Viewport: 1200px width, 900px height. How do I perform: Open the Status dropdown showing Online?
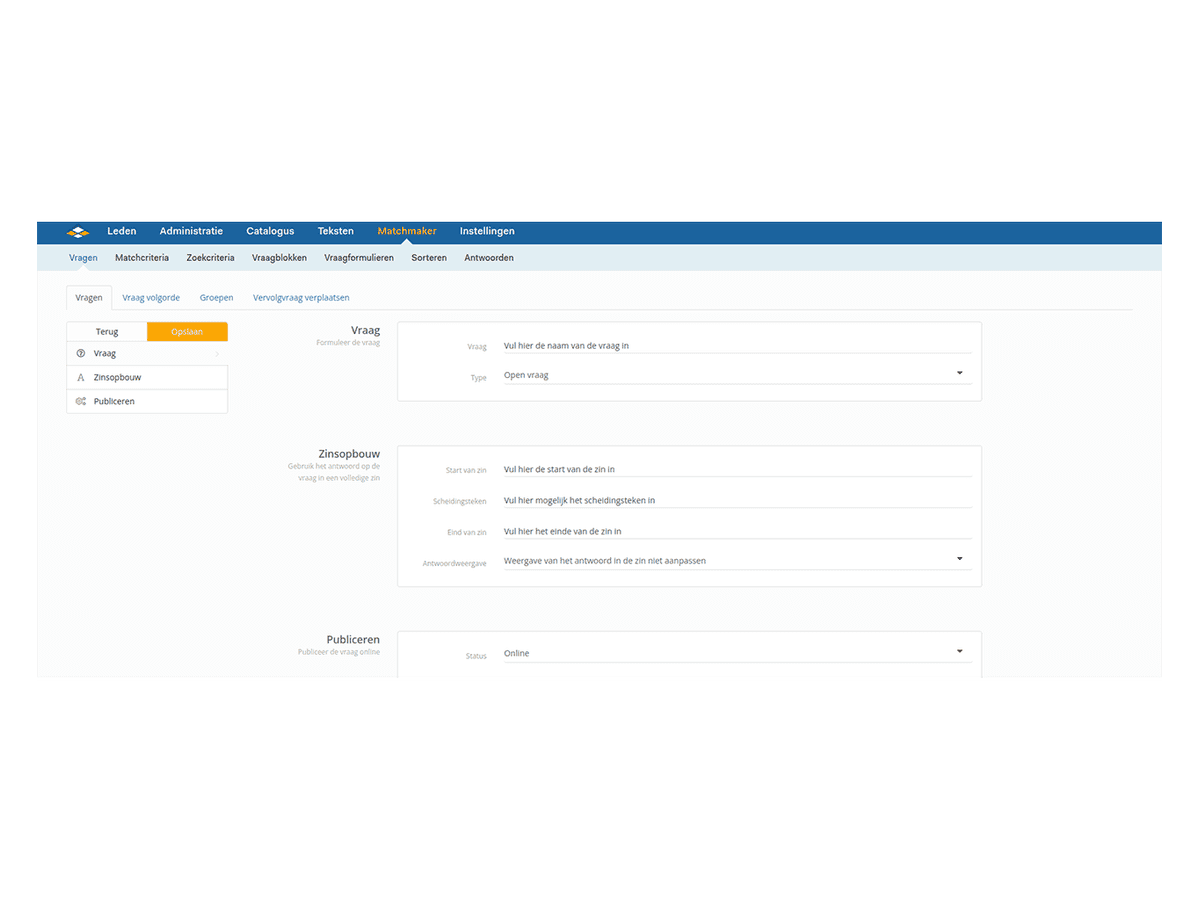[959, 652]
